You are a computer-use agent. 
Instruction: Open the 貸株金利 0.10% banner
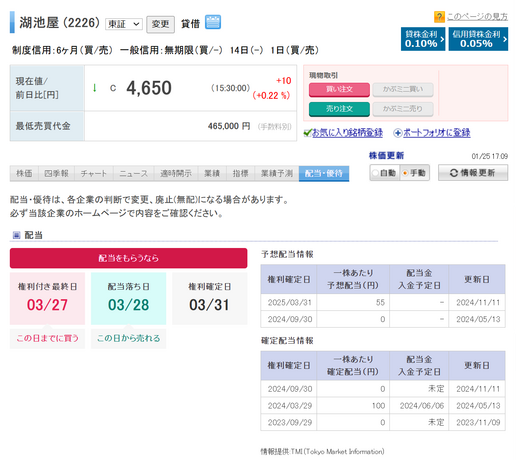[x=423, y=39]
